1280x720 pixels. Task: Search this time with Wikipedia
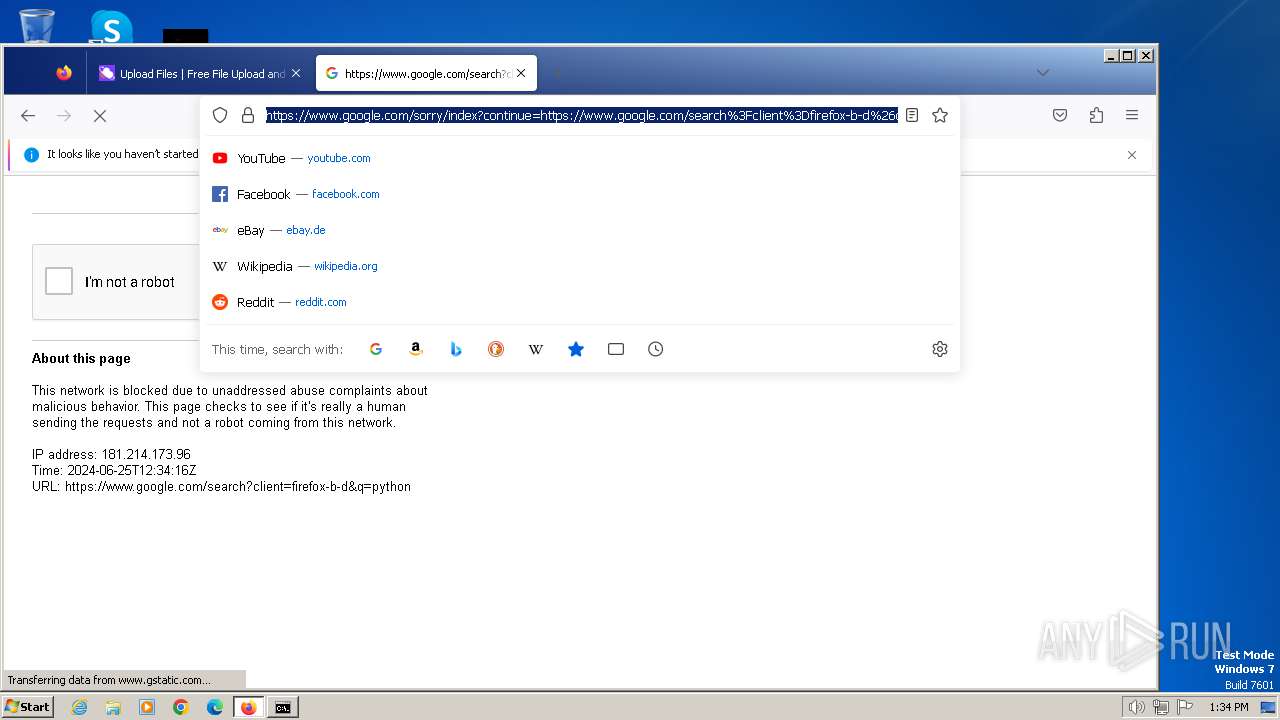536,349
